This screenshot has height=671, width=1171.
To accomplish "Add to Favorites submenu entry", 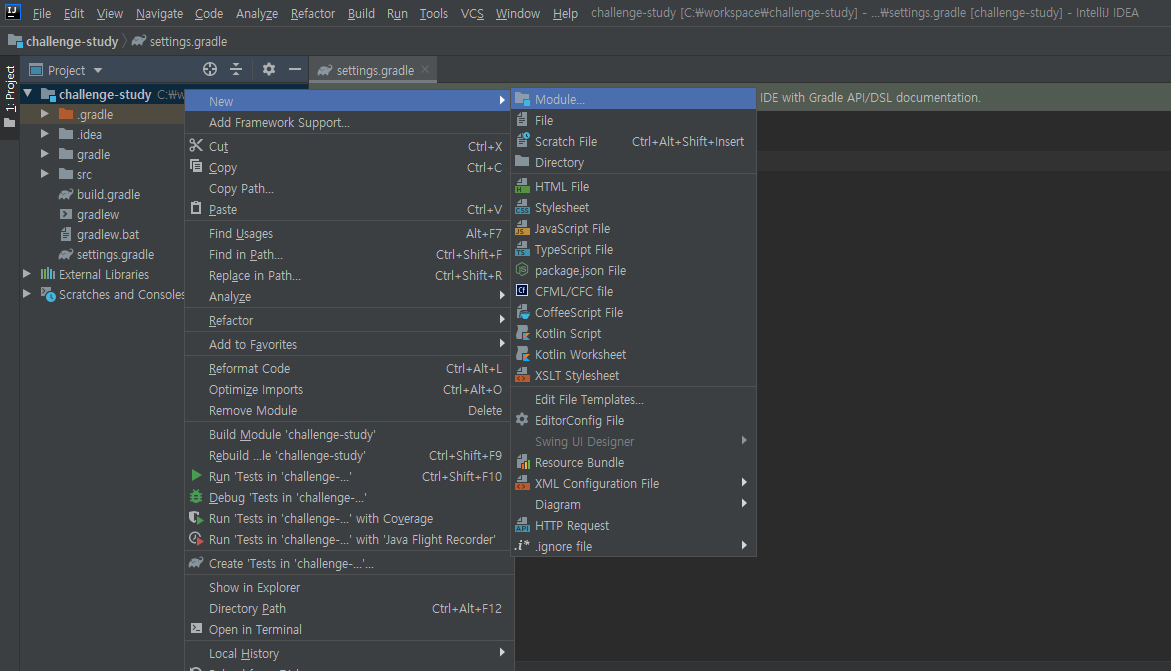I will coord(349,344).
